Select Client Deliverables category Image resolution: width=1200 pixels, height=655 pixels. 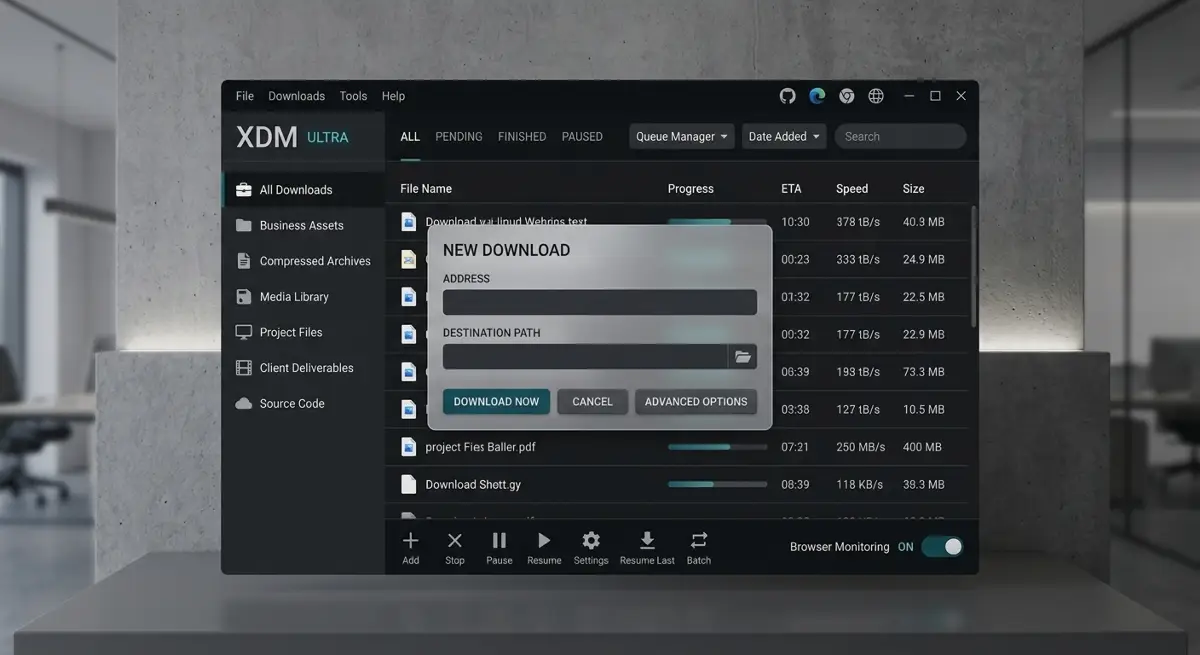point(303,368)
